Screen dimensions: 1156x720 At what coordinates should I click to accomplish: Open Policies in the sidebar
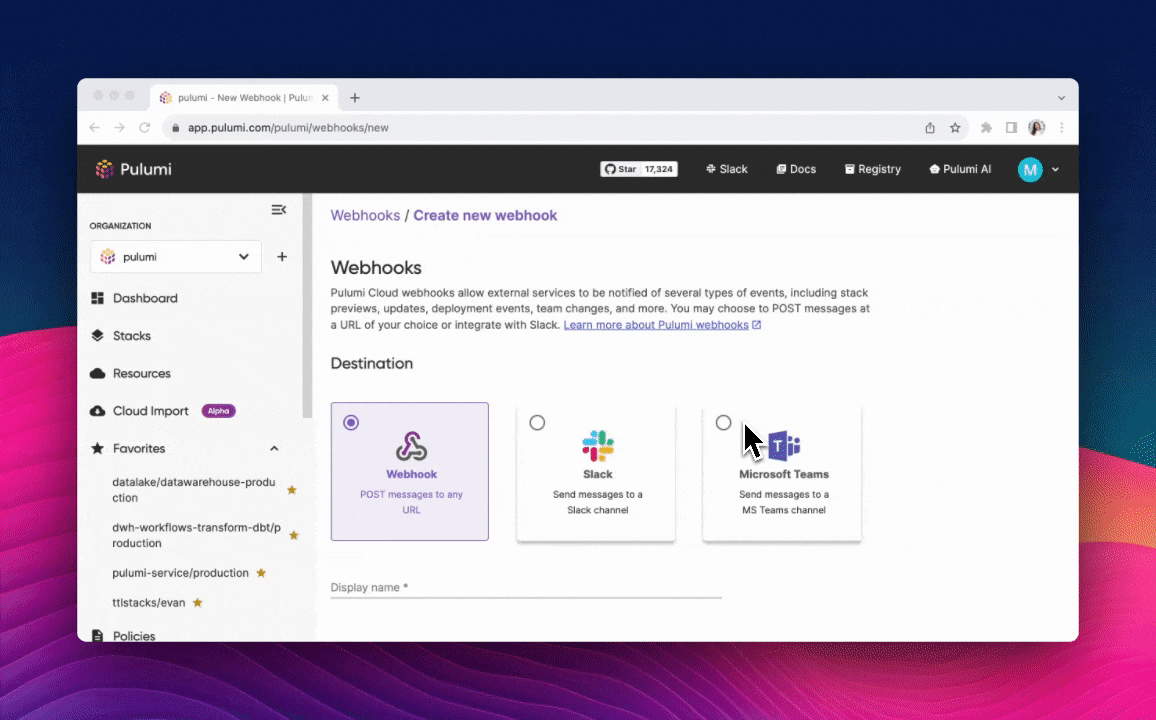point(133,635)
